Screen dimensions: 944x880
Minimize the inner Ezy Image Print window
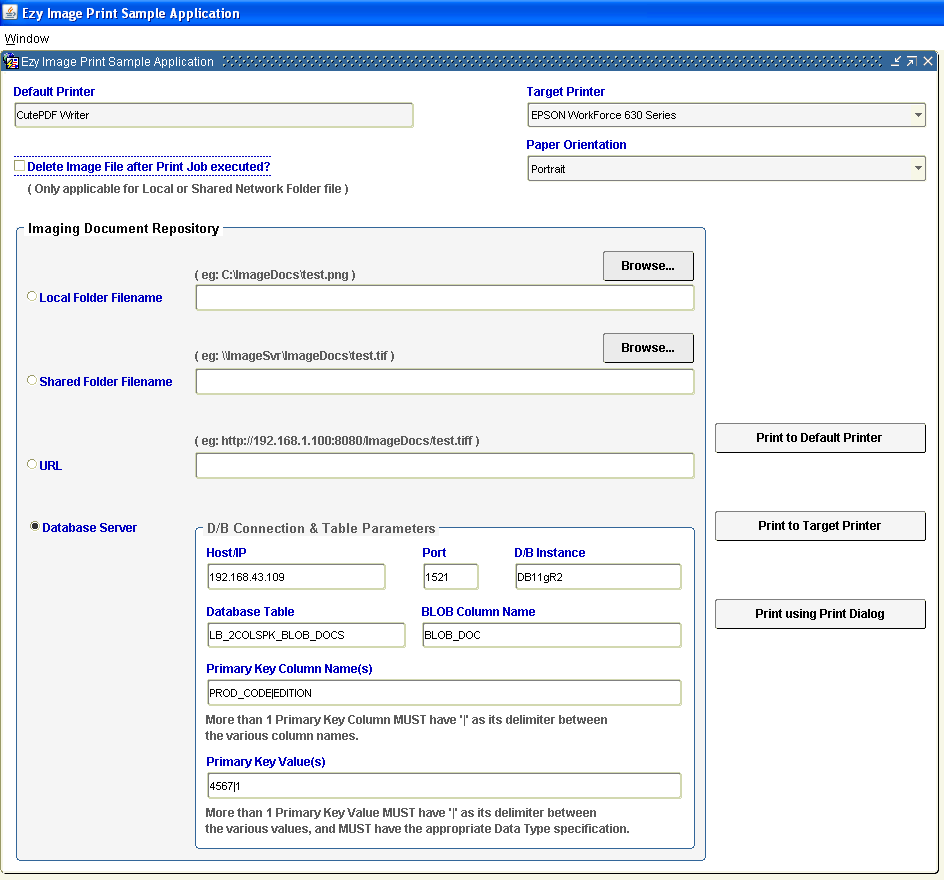[x=896, y=61]
